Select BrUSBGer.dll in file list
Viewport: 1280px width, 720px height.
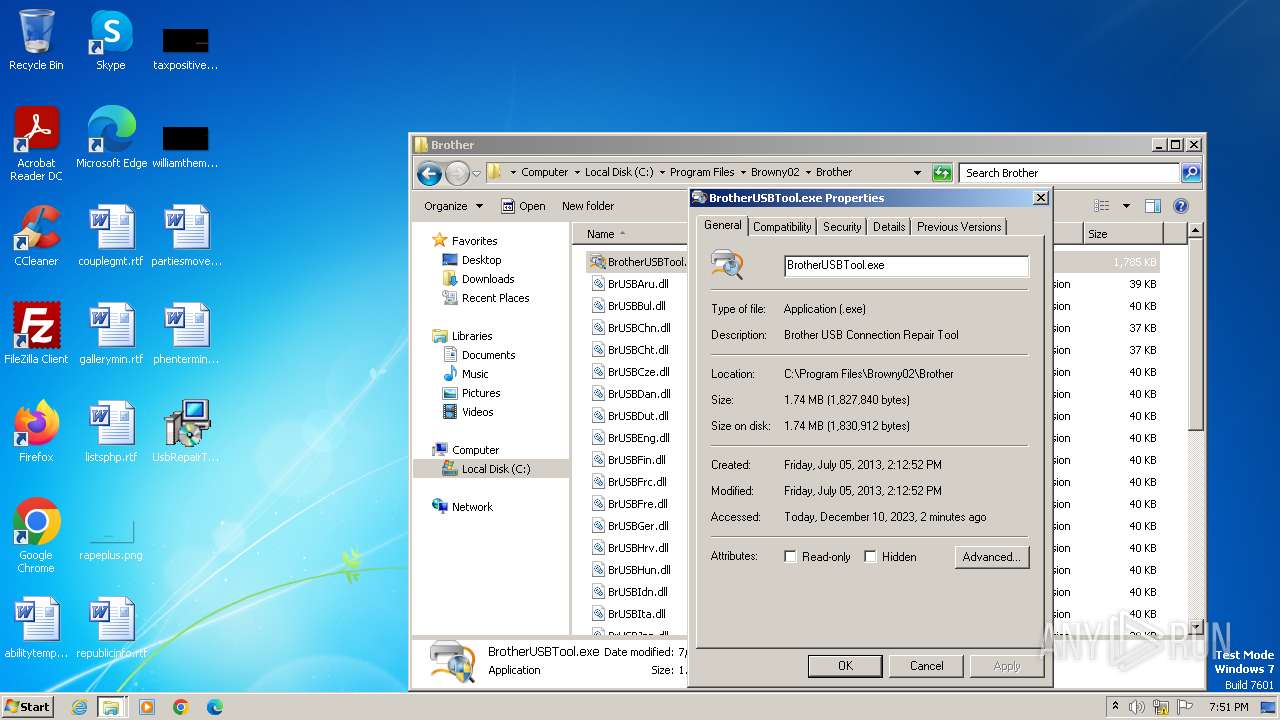pos(638,526)
